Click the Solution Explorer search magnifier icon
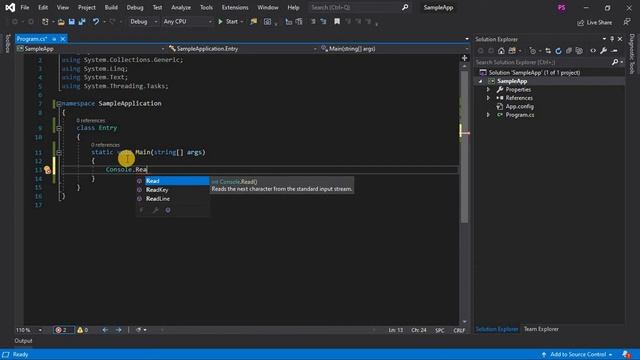 pyautogui.click(x=615, y=62)
